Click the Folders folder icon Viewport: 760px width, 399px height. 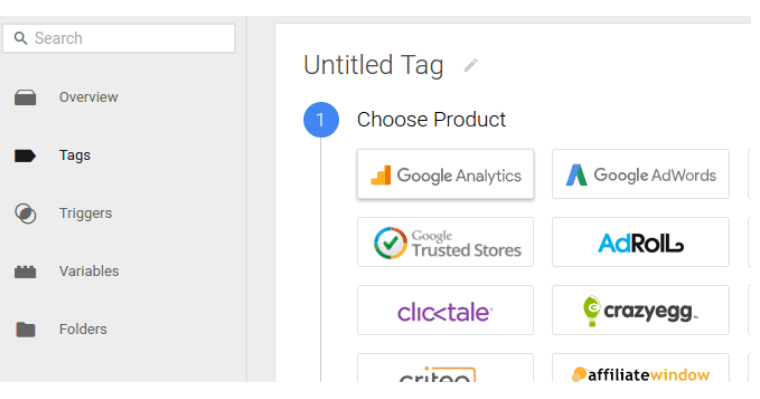[25, 329]
